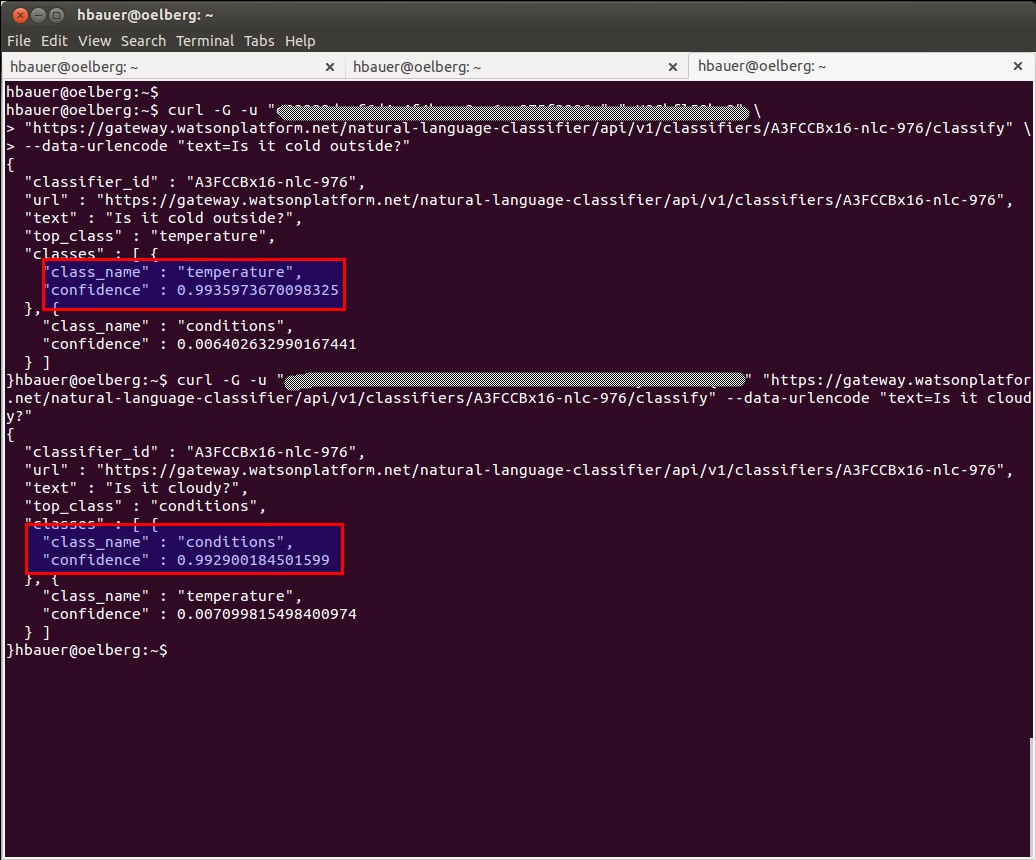Screen dimensions: 1036x860
Task: Click the highlighted temperature confidence value
Action: pos(258,290)
